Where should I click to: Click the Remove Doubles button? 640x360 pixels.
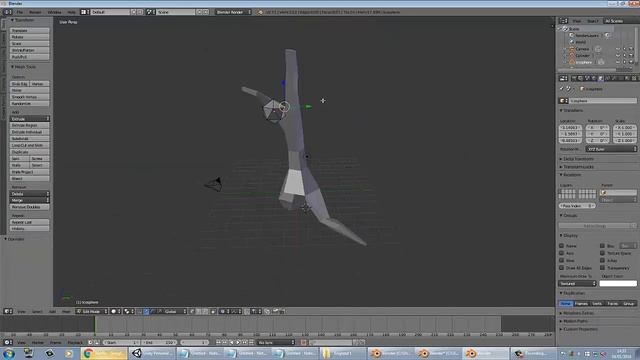tap(29, 207)
